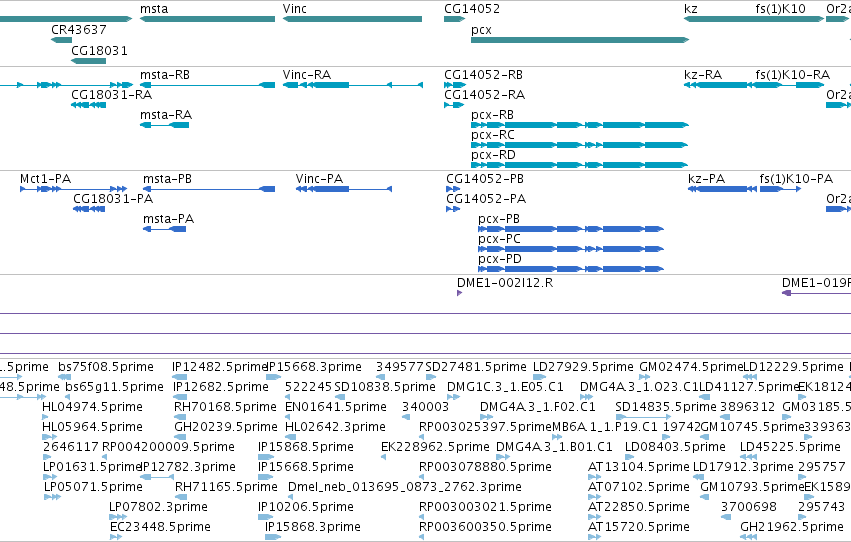Open the msta-RB transcript feature
Viewport: 851px width, 542px height.
pos(207,85)
